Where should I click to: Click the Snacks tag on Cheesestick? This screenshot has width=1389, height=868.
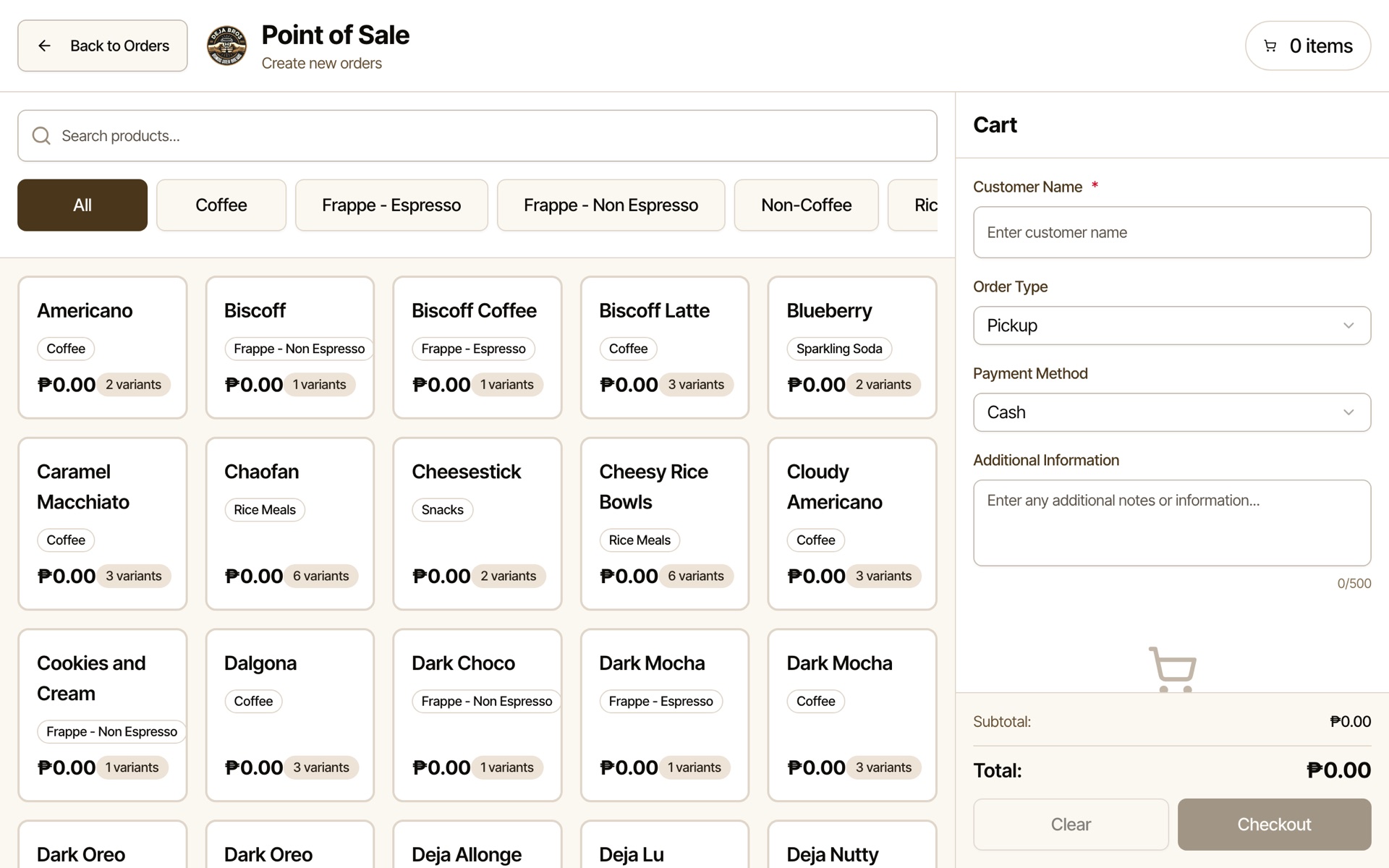point(443,510)
